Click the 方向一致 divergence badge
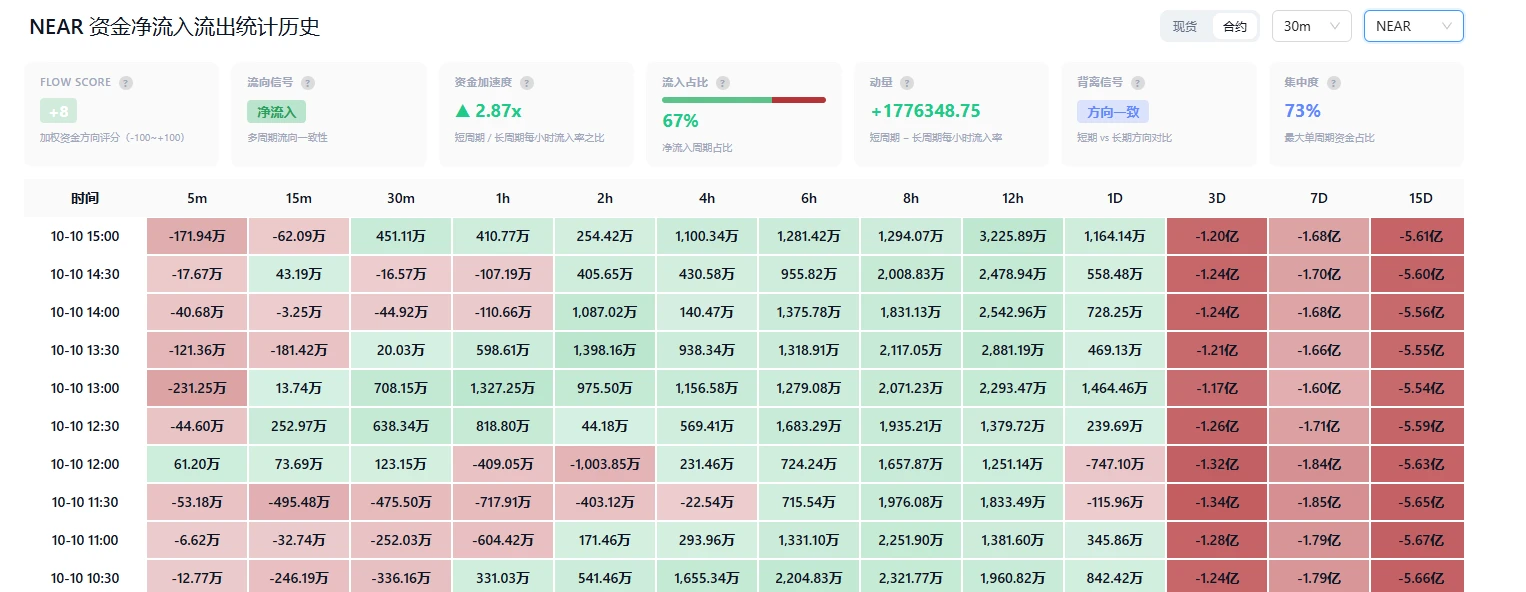Screen dimensions: 1526x592 point(1113,111)
